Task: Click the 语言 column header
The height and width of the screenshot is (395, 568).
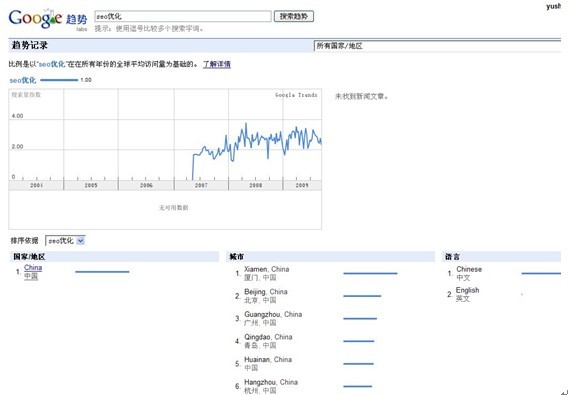Action: 452,257
